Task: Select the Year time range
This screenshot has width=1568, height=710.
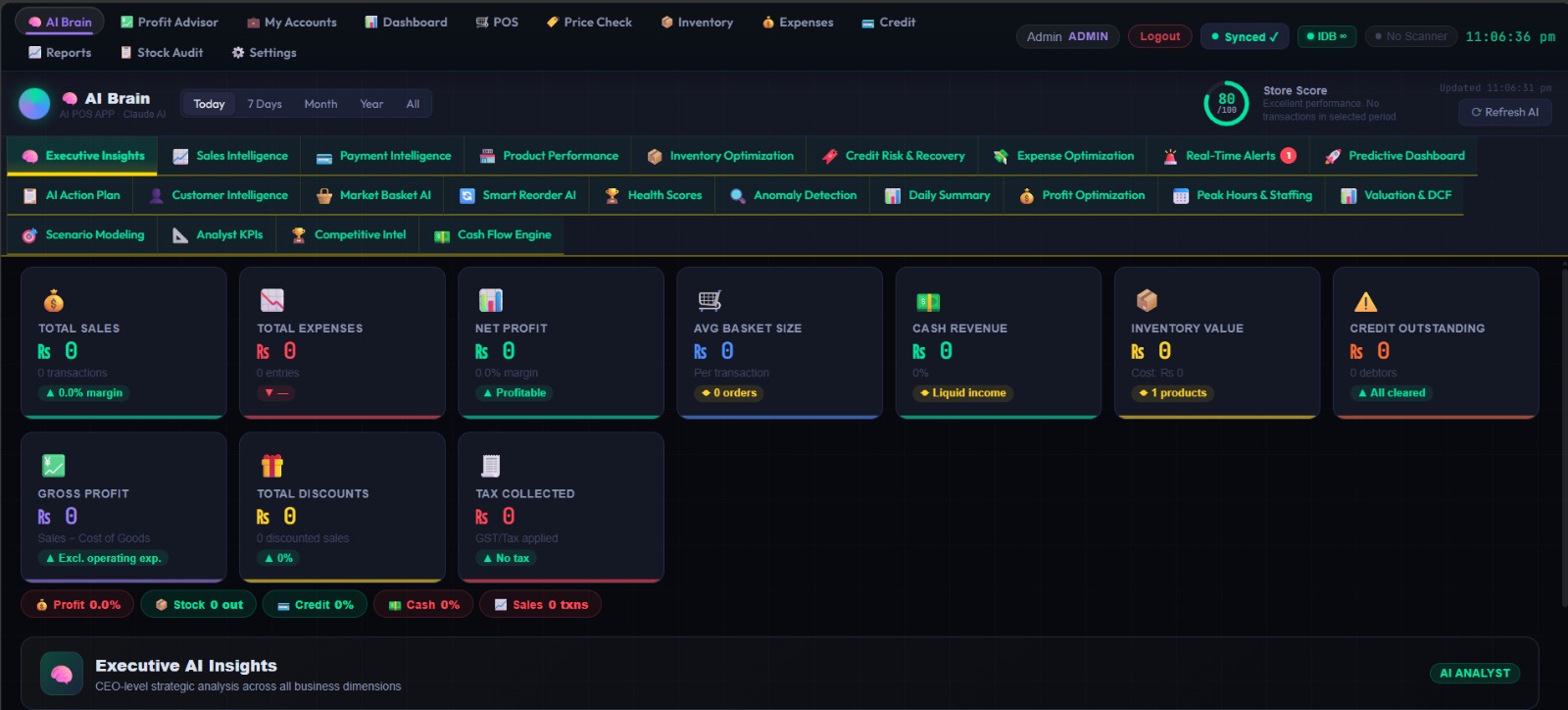Action: pyautogui.click(x=371, y=104)
